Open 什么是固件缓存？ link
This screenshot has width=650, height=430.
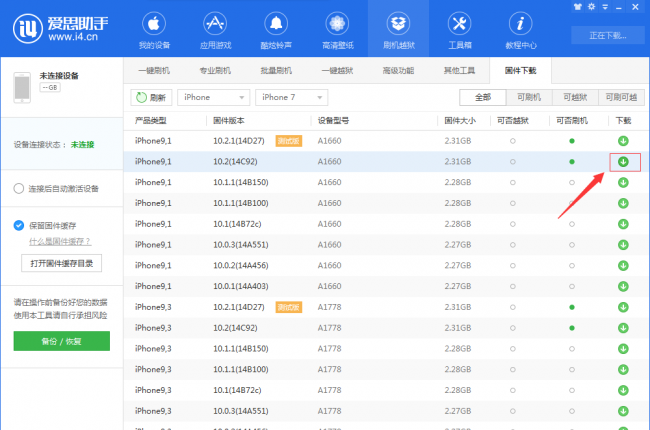click(60, 241)
